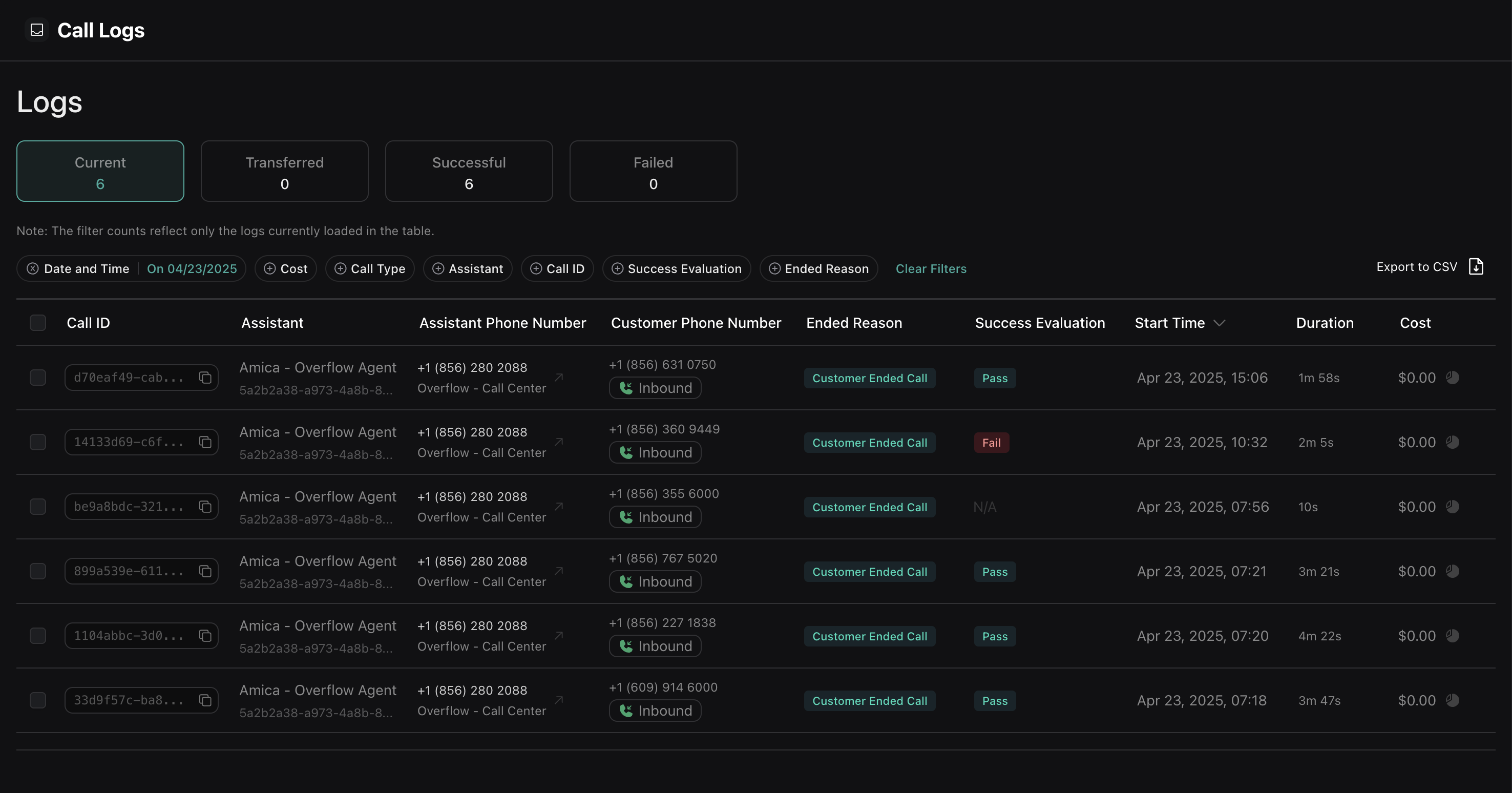The image size is (1512, 793).
Task: Click cost breakdown pie icon for 15:06 call
Action: coord(1453,378)
